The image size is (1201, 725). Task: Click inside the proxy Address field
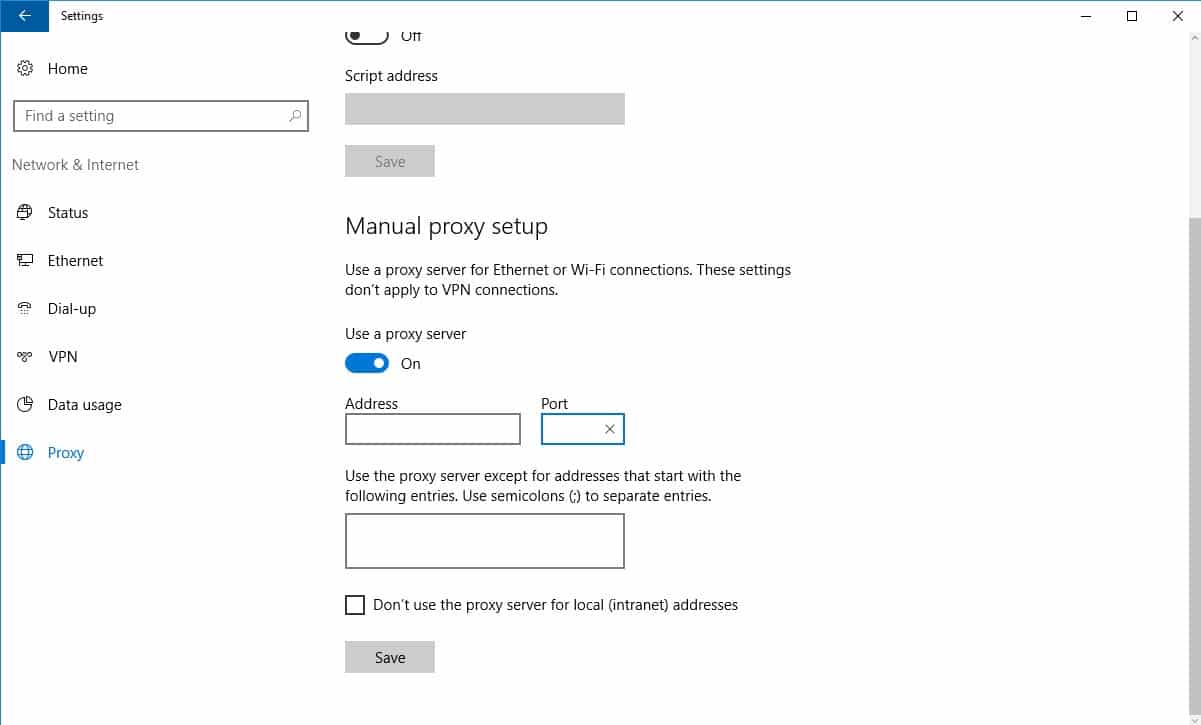coord(432,428)
